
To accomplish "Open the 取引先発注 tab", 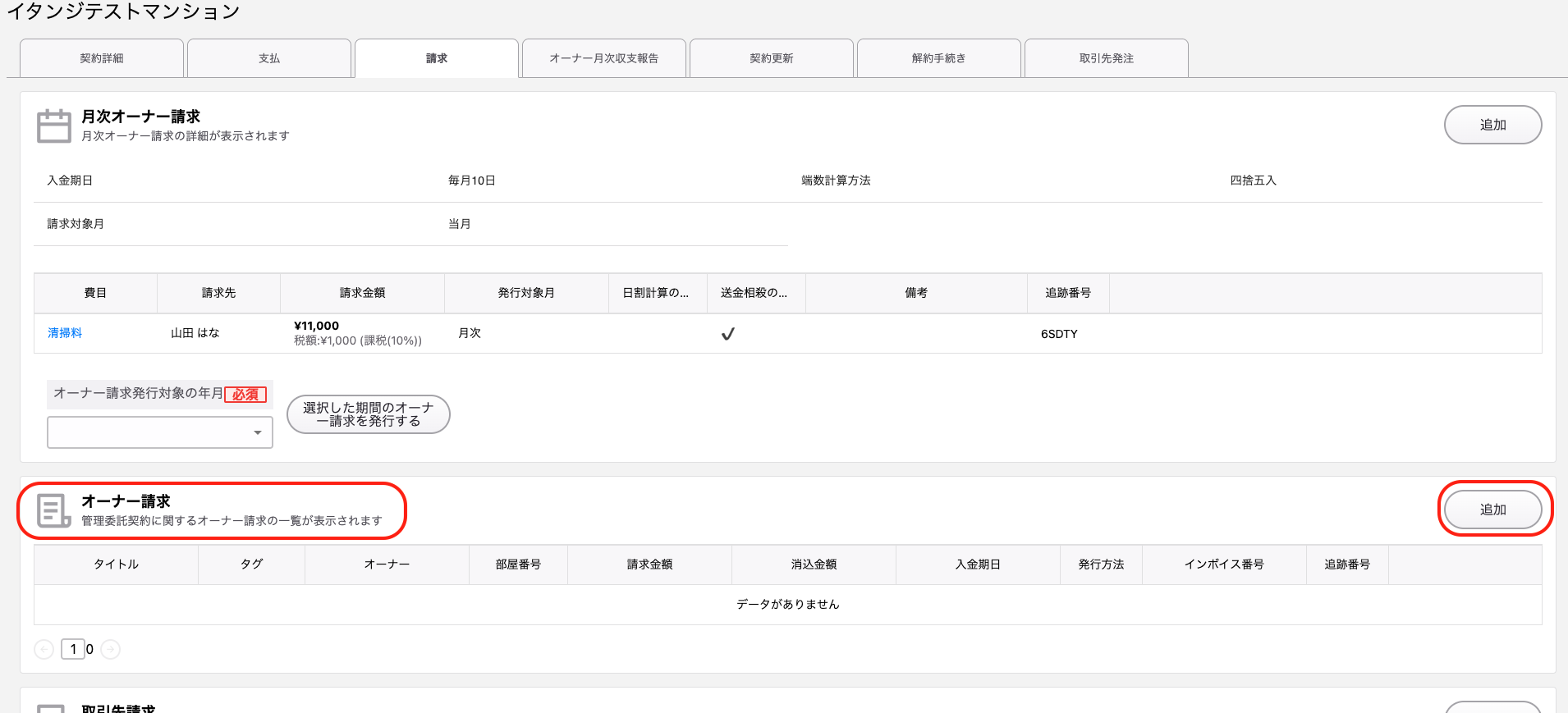I will (x=1107, y=58).
